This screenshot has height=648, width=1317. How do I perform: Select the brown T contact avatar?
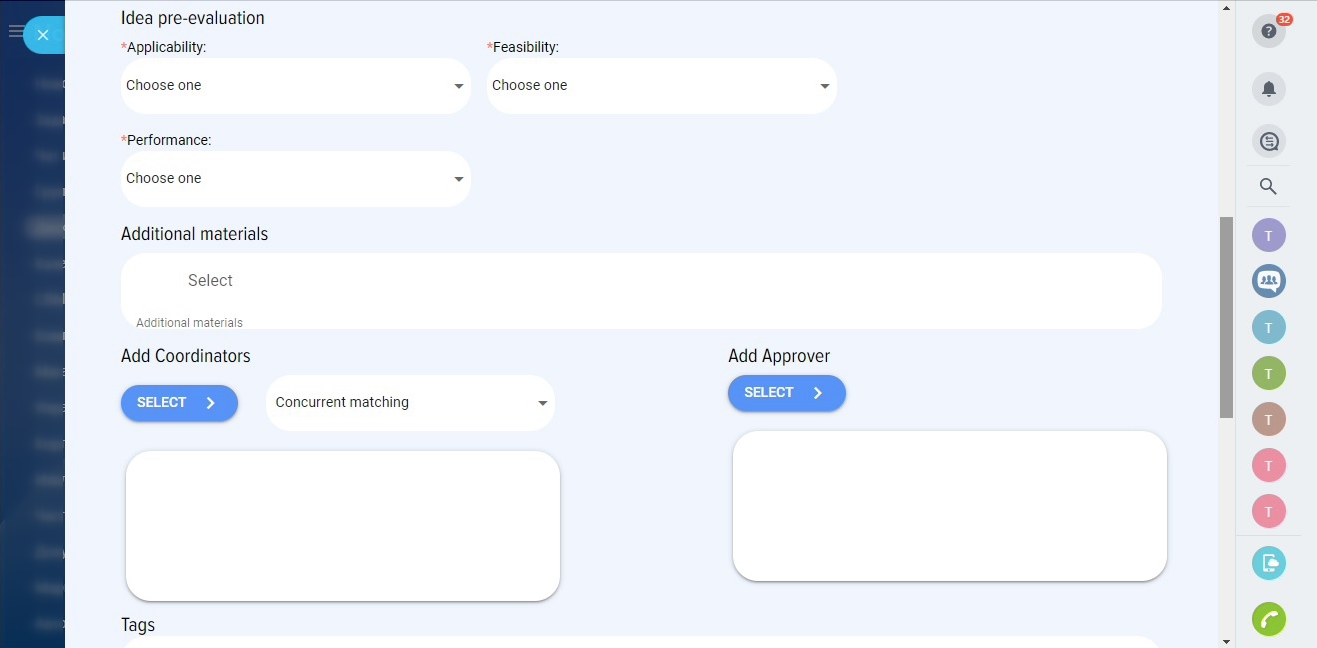[x=1268, y=419]
